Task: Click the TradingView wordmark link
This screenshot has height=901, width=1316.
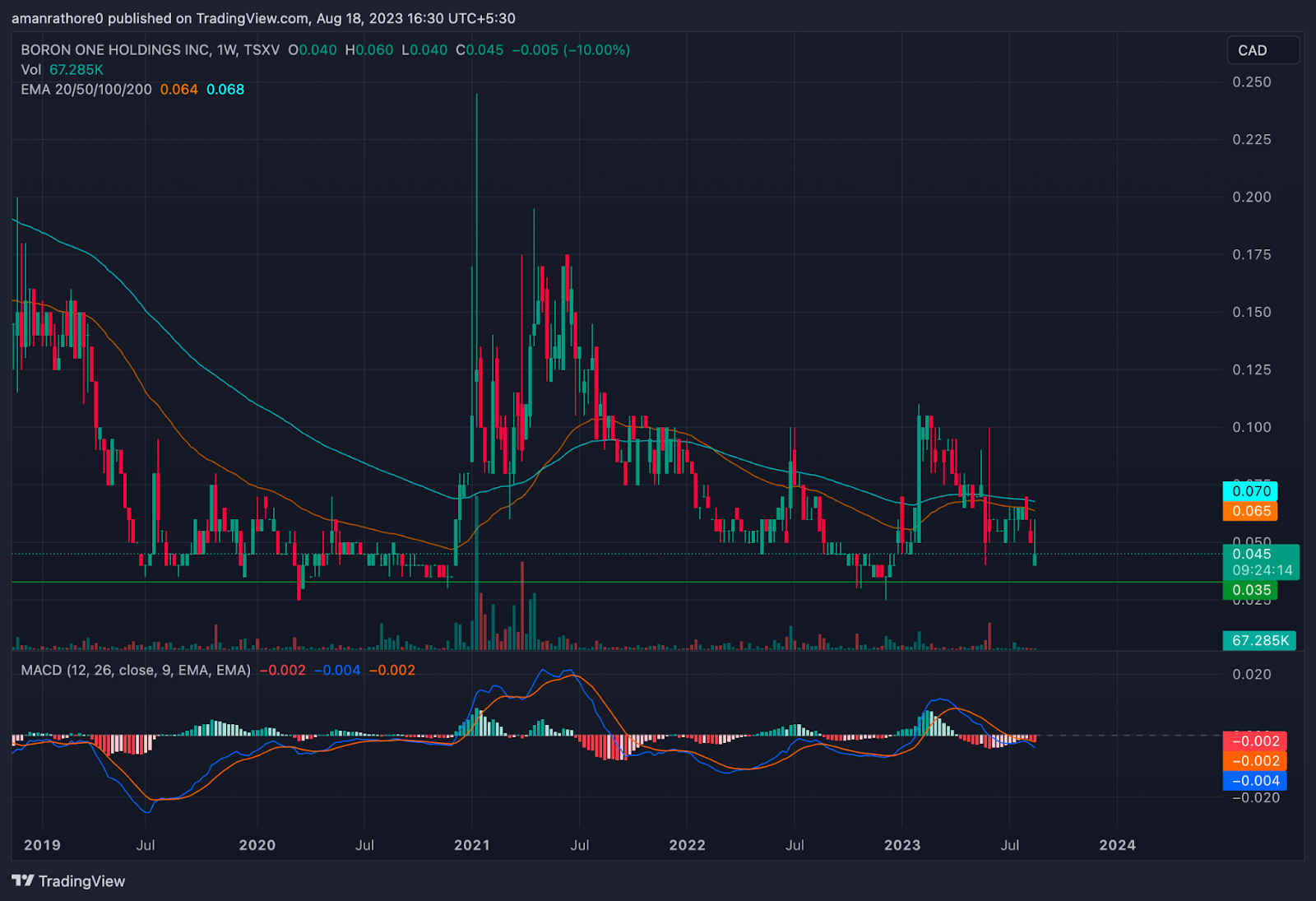Action: click(x=81, y=881)
